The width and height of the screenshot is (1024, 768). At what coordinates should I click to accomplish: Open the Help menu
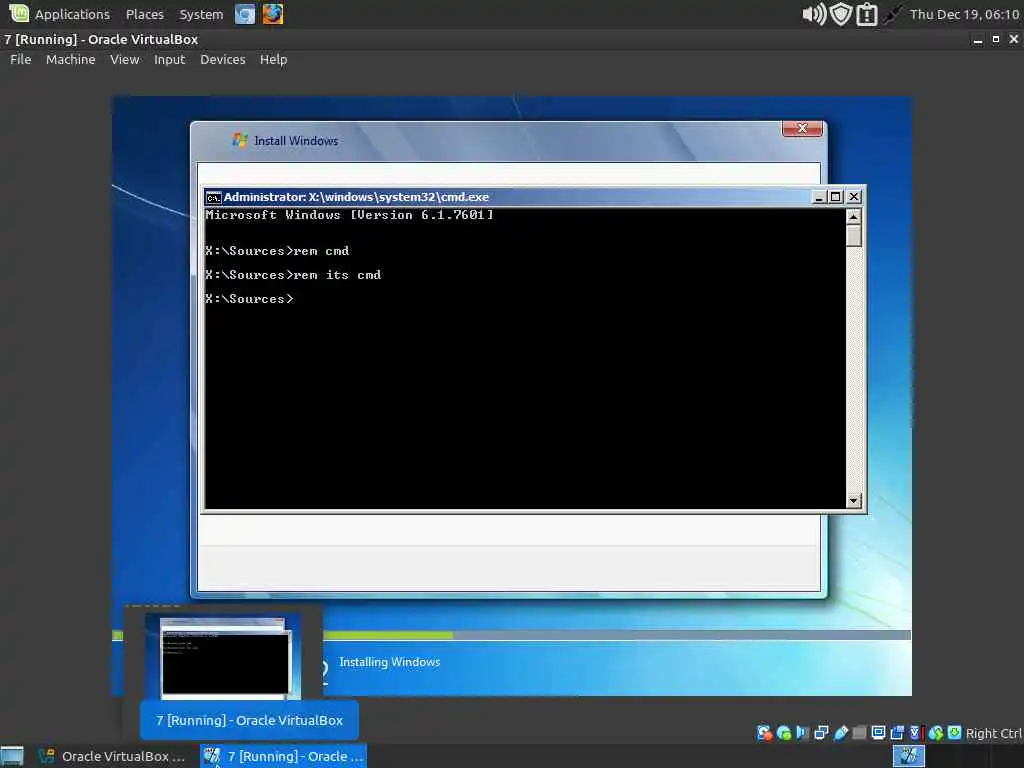click(x=273, y=59)
